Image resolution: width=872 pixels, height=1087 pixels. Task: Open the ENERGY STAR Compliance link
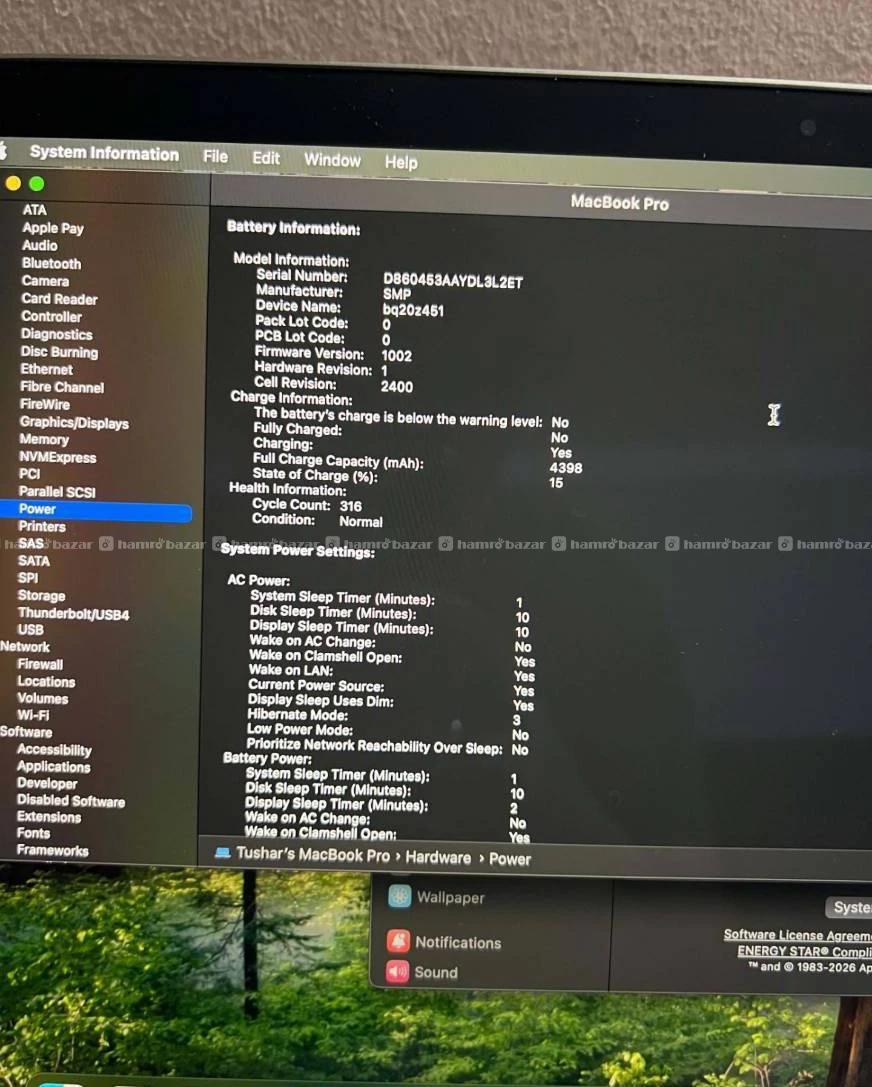(804, 952)
